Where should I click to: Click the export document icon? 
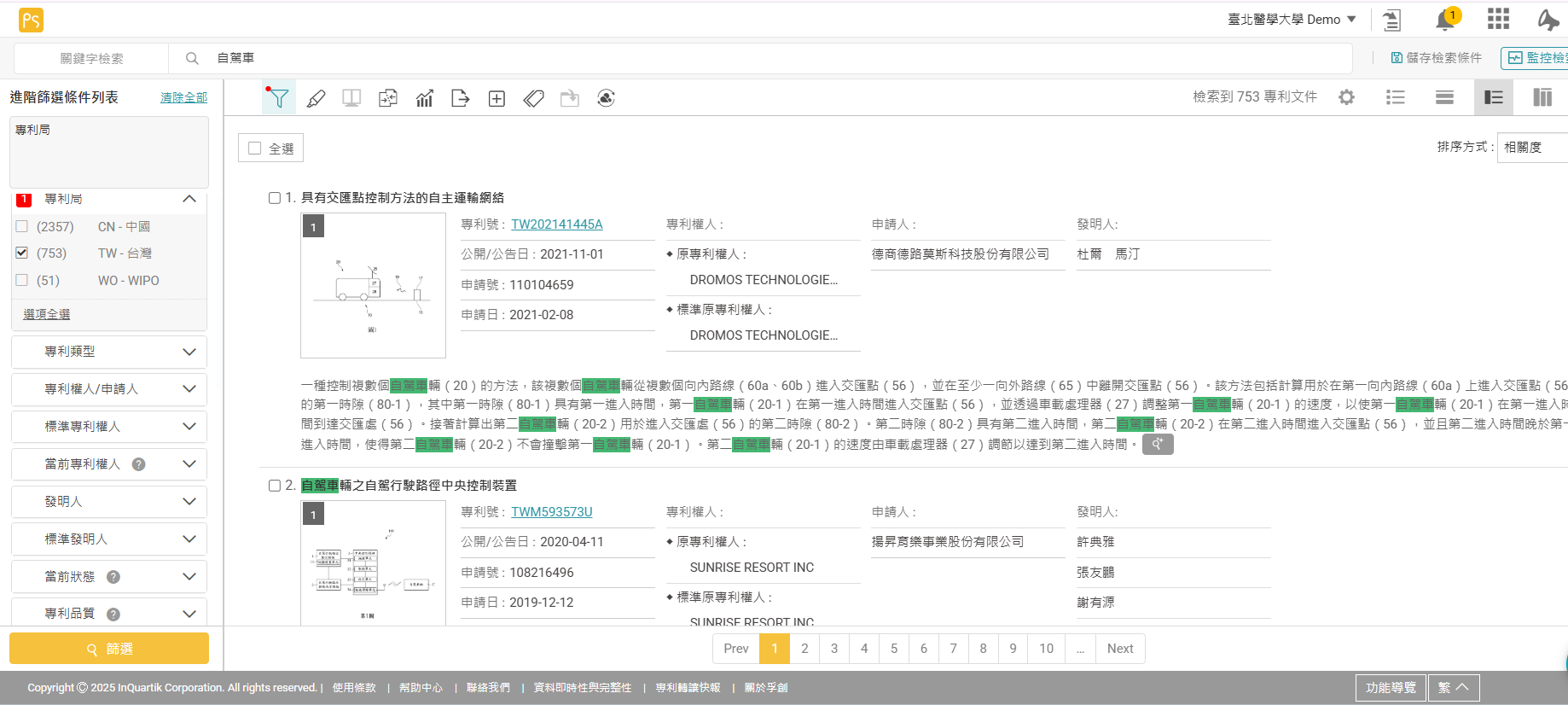click(461, 98)
